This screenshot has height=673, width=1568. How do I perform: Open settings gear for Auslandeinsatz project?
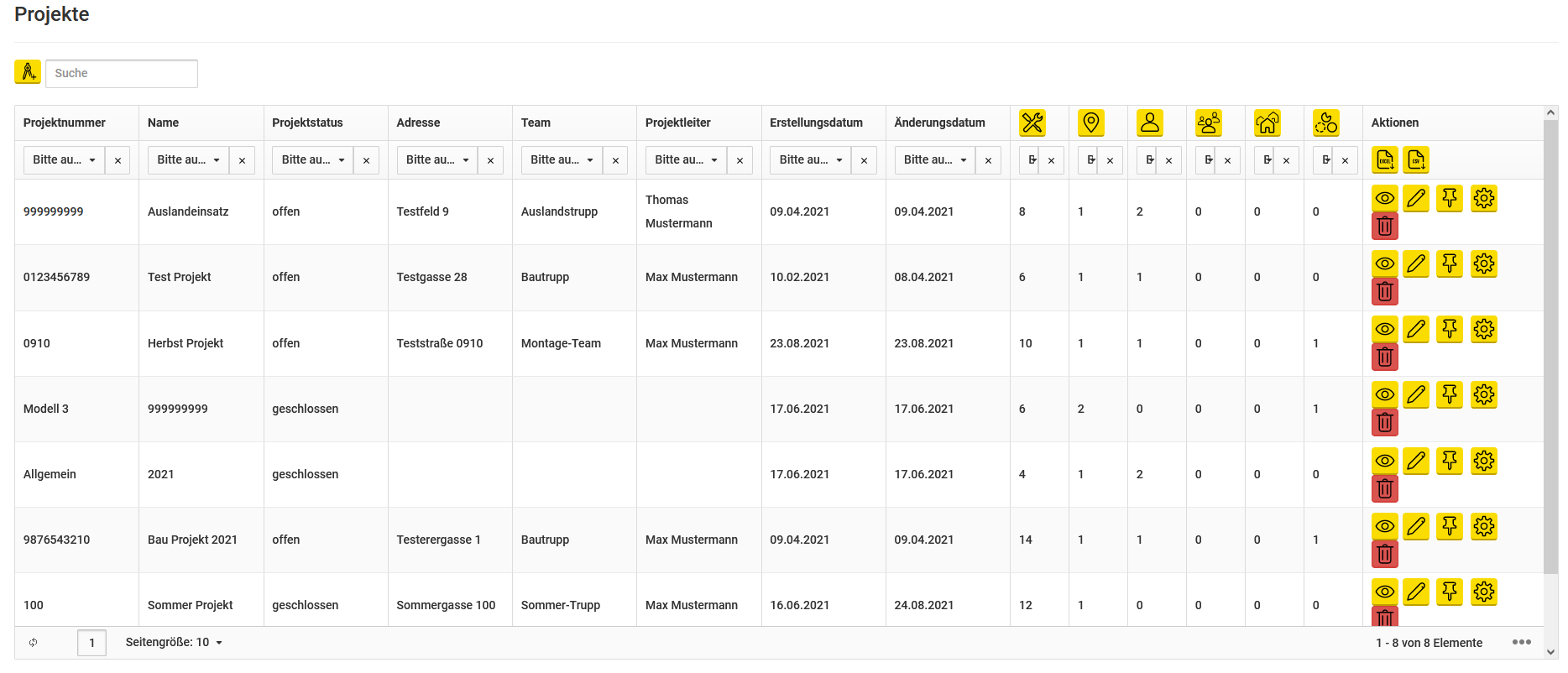(x=1484, y=198)
